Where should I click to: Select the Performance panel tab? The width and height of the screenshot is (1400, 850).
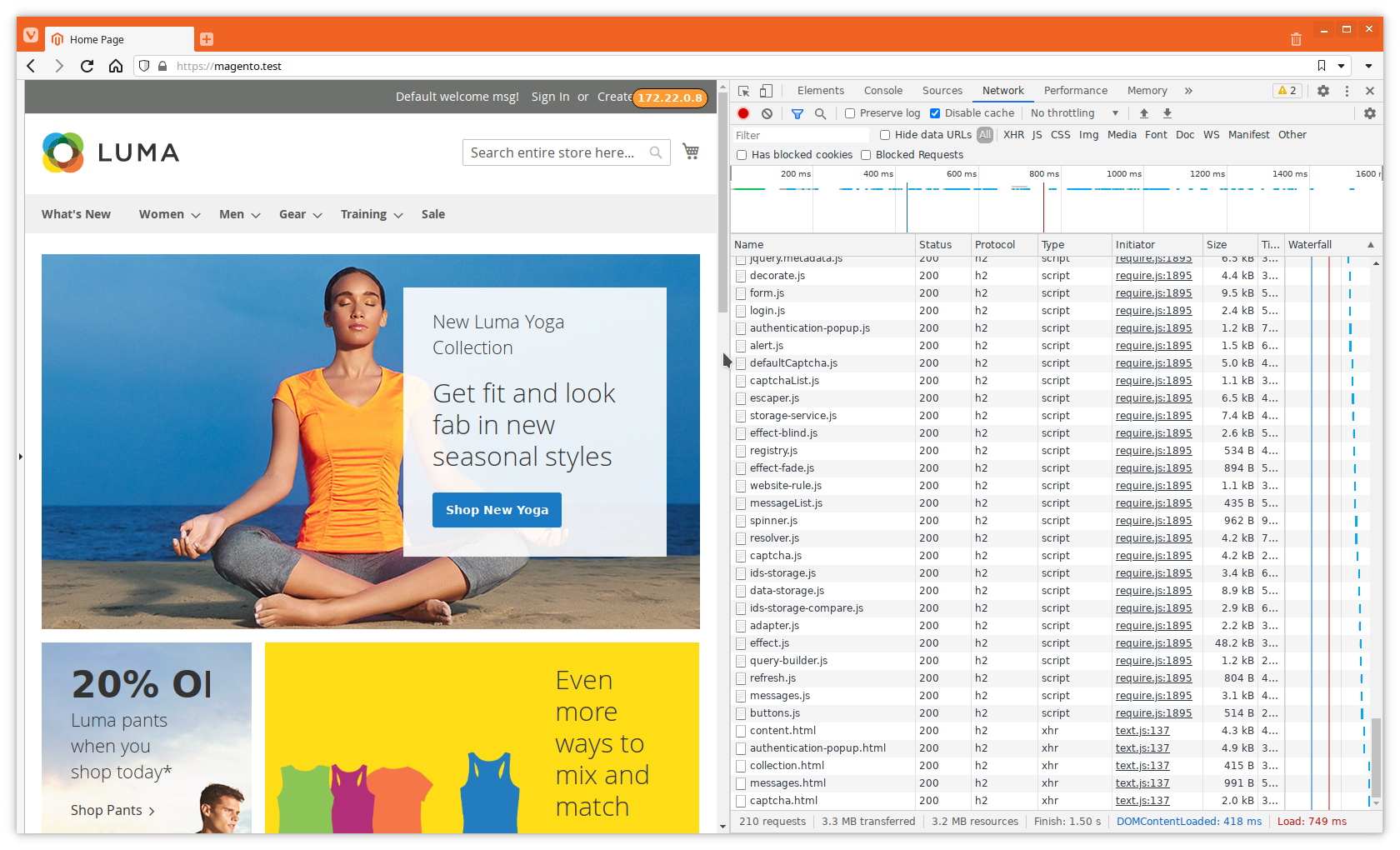[x=1075, y=90]
